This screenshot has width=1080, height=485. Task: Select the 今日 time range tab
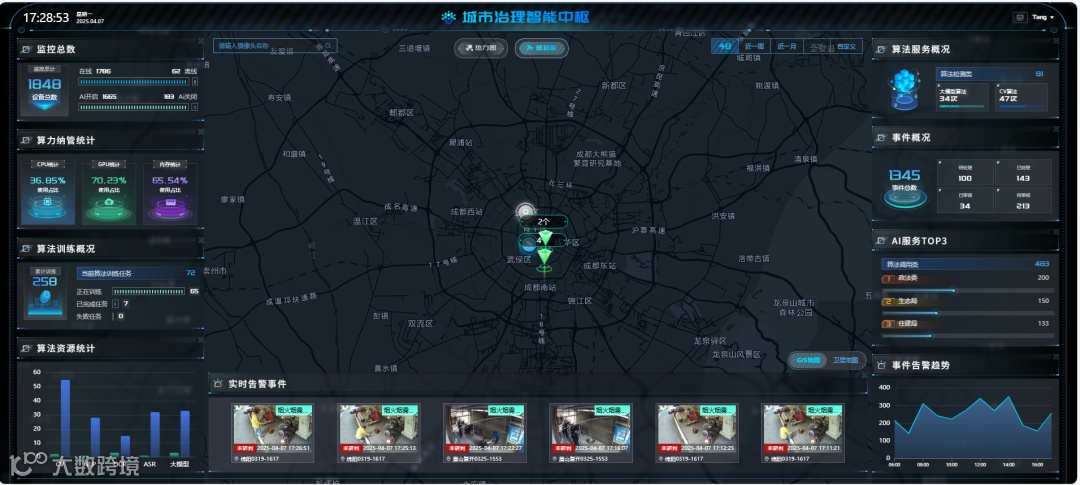point(725,46)
